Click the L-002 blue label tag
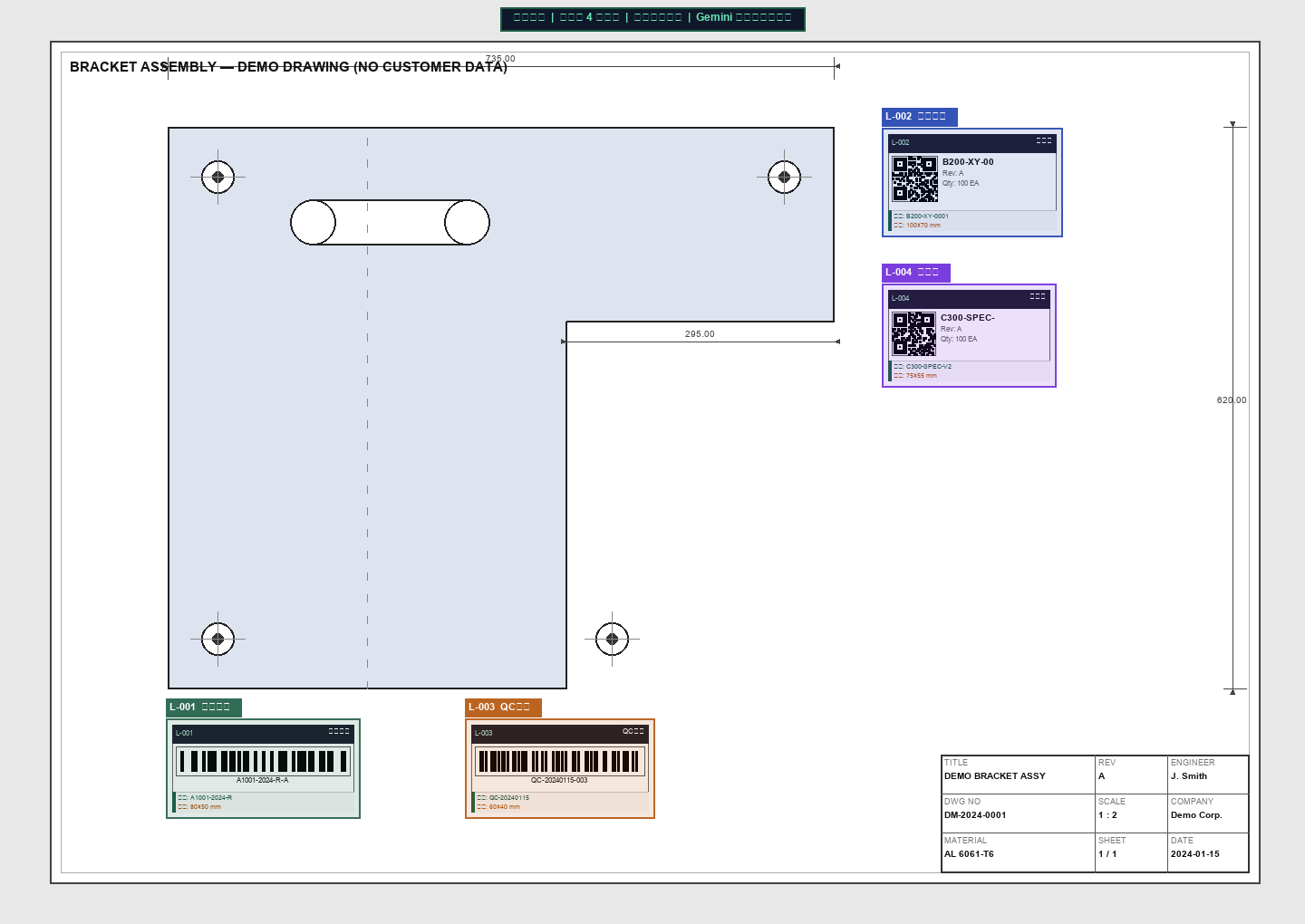The height and width of the screenshot is (924, 1305). (x=919, y=117)
